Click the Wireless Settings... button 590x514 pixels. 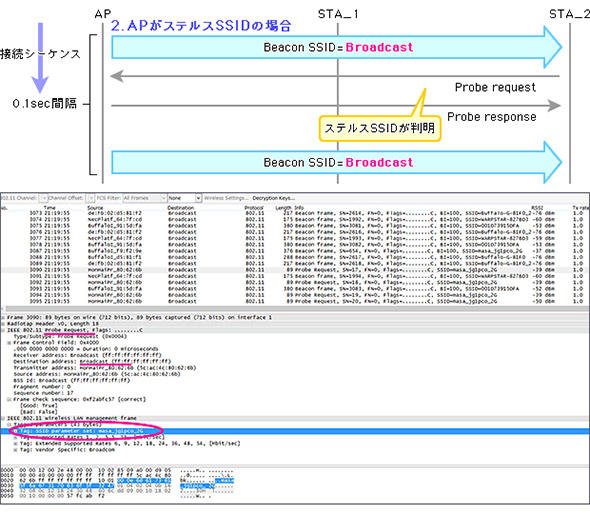click(226, 198)
